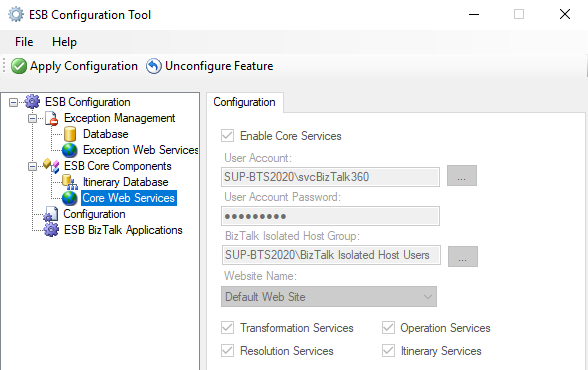
Task: Collapse the Exception Management node
Action: click(x=33, y=118)
